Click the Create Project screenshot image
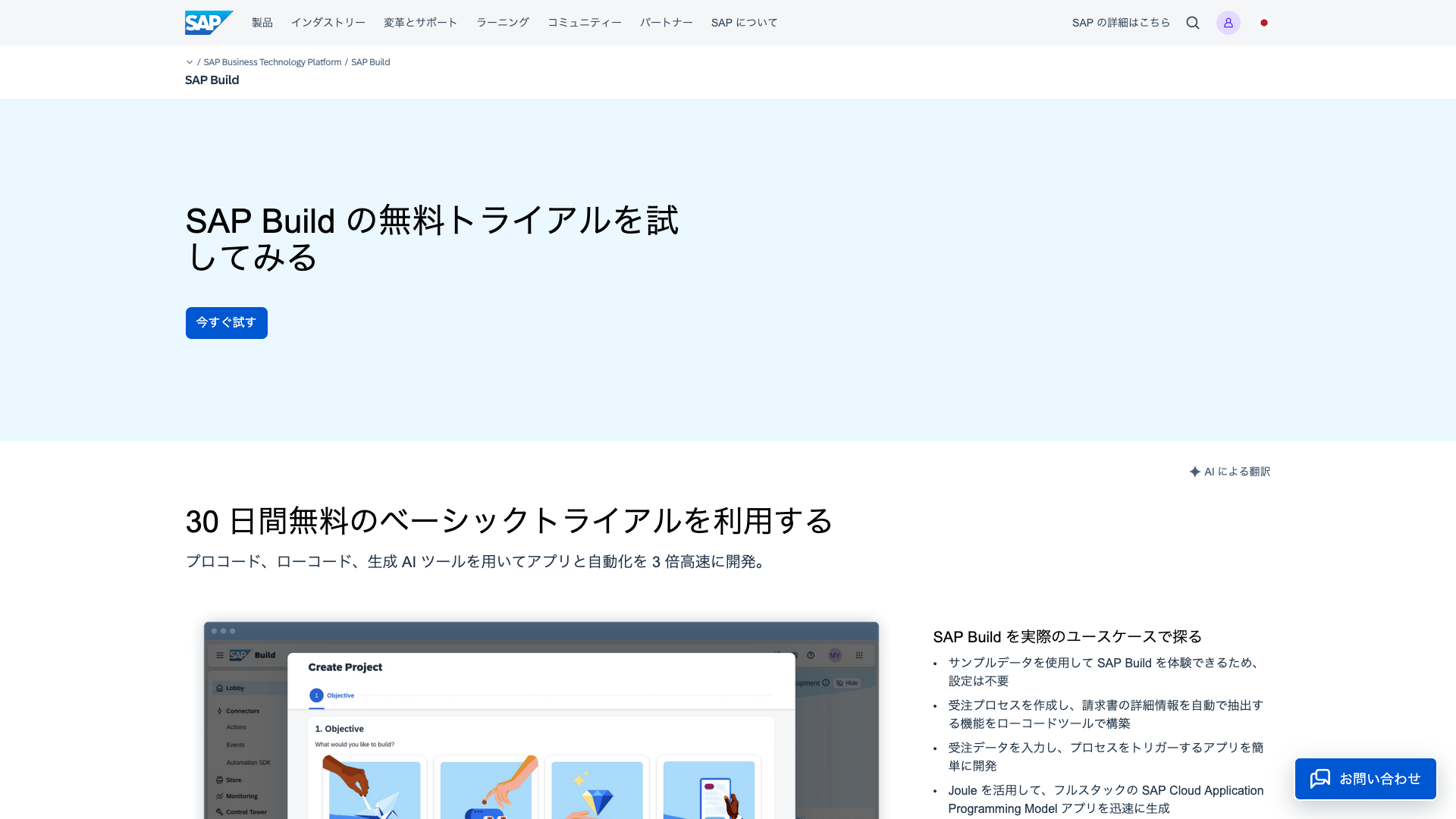1456x819 pixels. [541, 720]
